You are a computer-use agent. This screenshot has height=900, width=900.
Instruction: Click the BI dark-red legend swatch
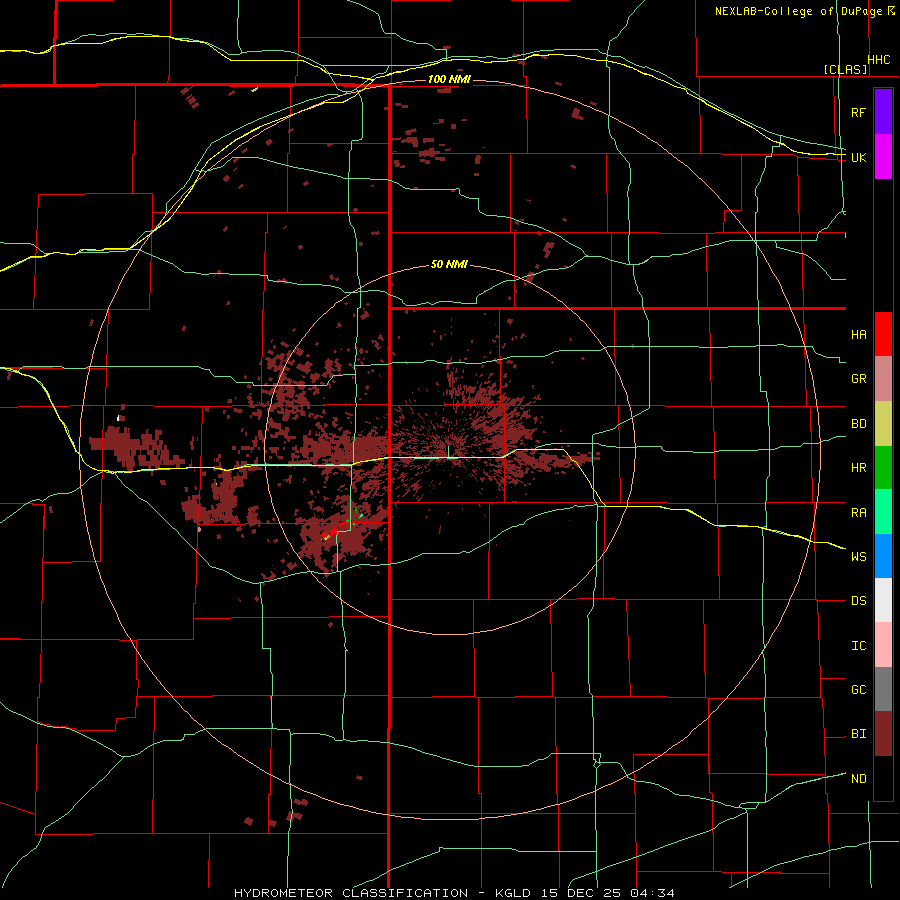click(883, 734)
